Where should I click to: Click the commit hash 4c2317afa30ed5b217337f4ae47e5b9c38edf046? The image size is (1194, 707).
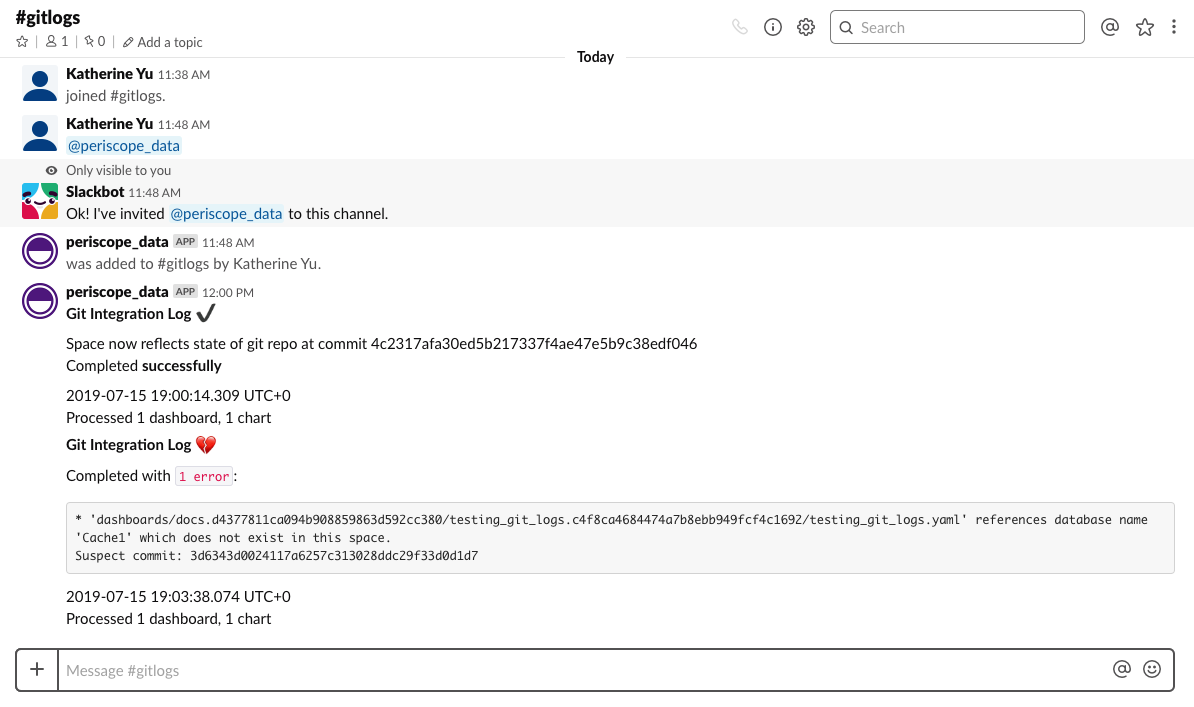click(534, 344)
